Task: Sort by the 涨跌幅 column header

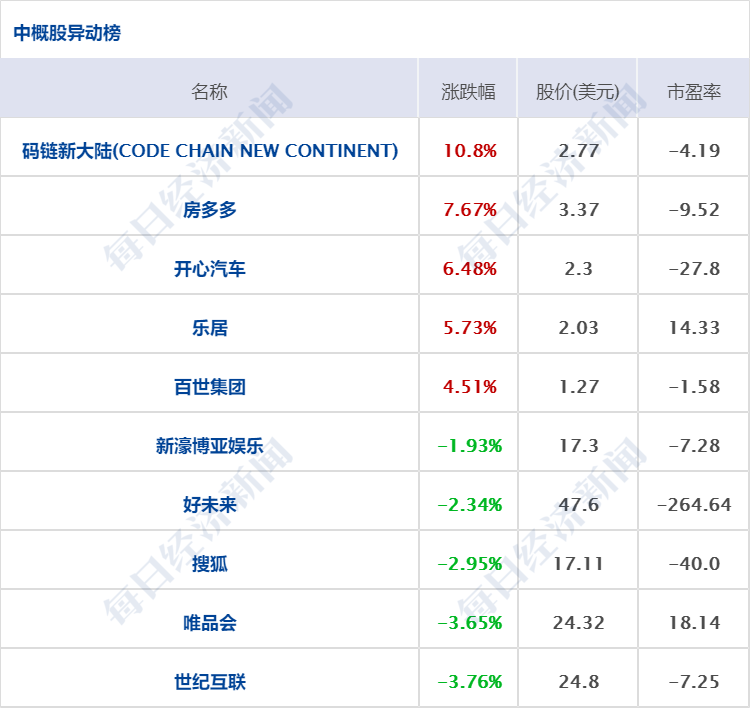Action: click(469, 92)
